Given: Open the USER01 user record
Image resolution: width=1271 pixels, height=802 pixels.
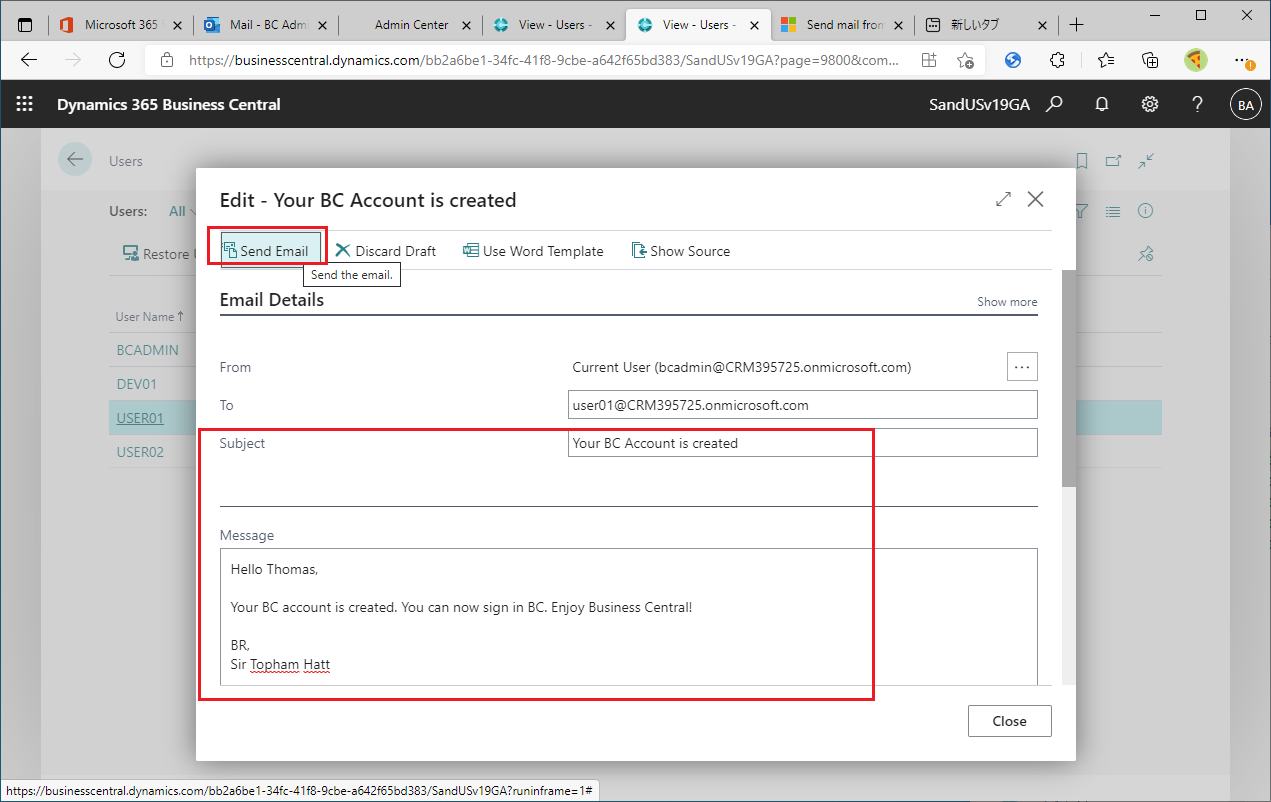Looking at the screenshot, I should pos(140,417).
